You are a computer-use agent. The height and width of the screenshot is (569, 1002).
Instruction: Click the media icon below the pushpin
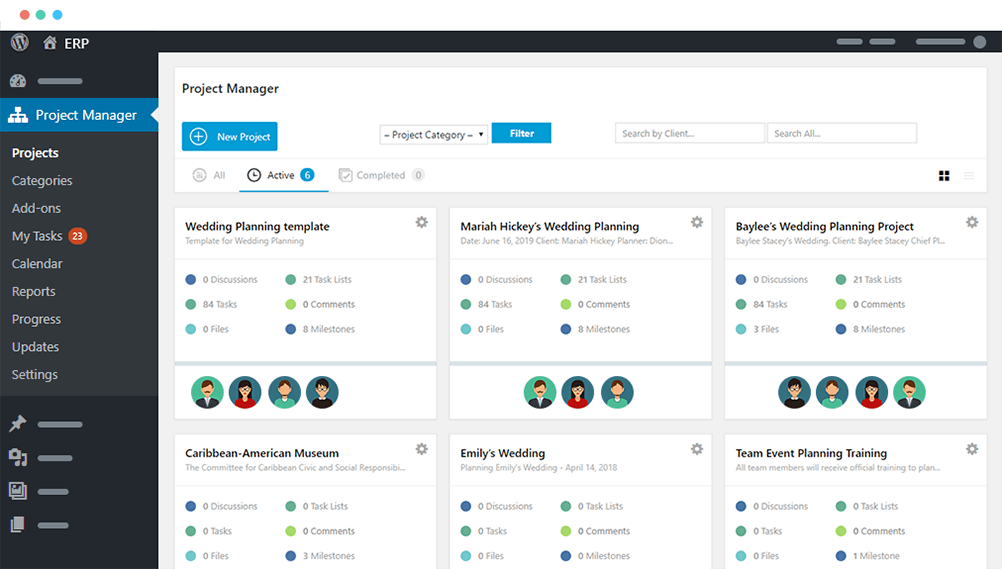tap(18, 458)
